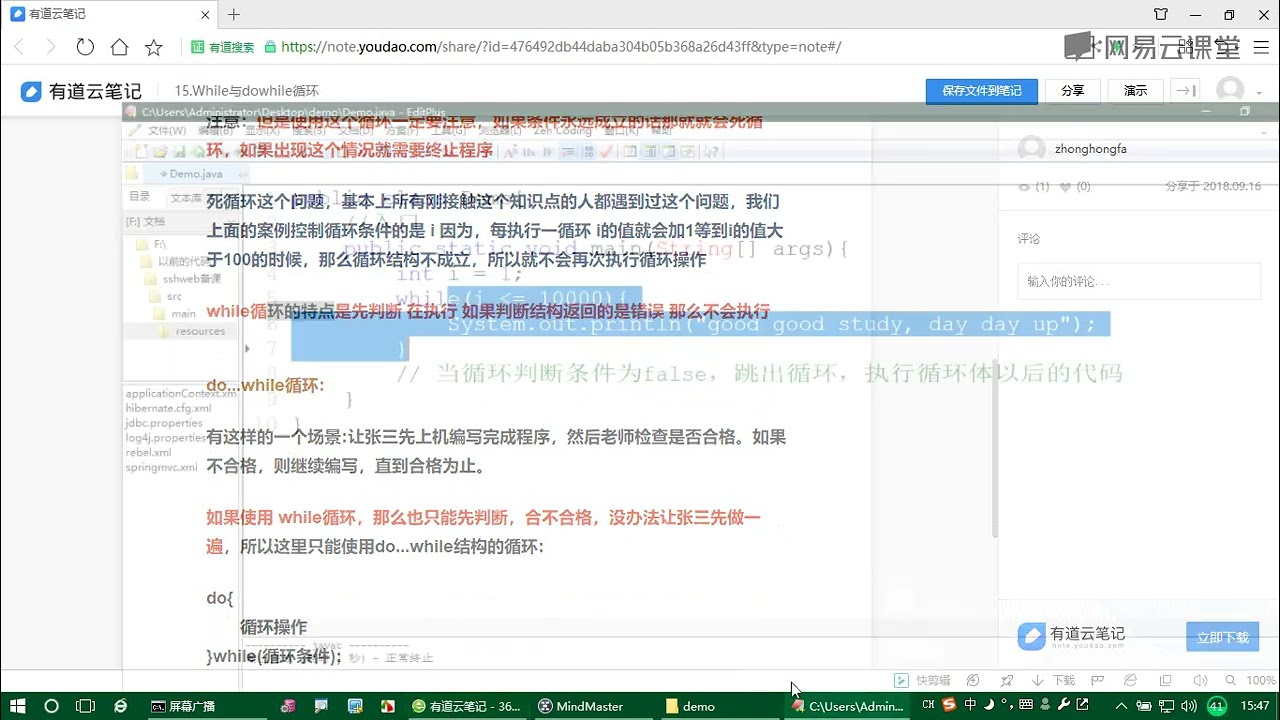Click 保存文件到笔记 button
The width and height of the screenshot is (1280, 720).
(981, 90)
